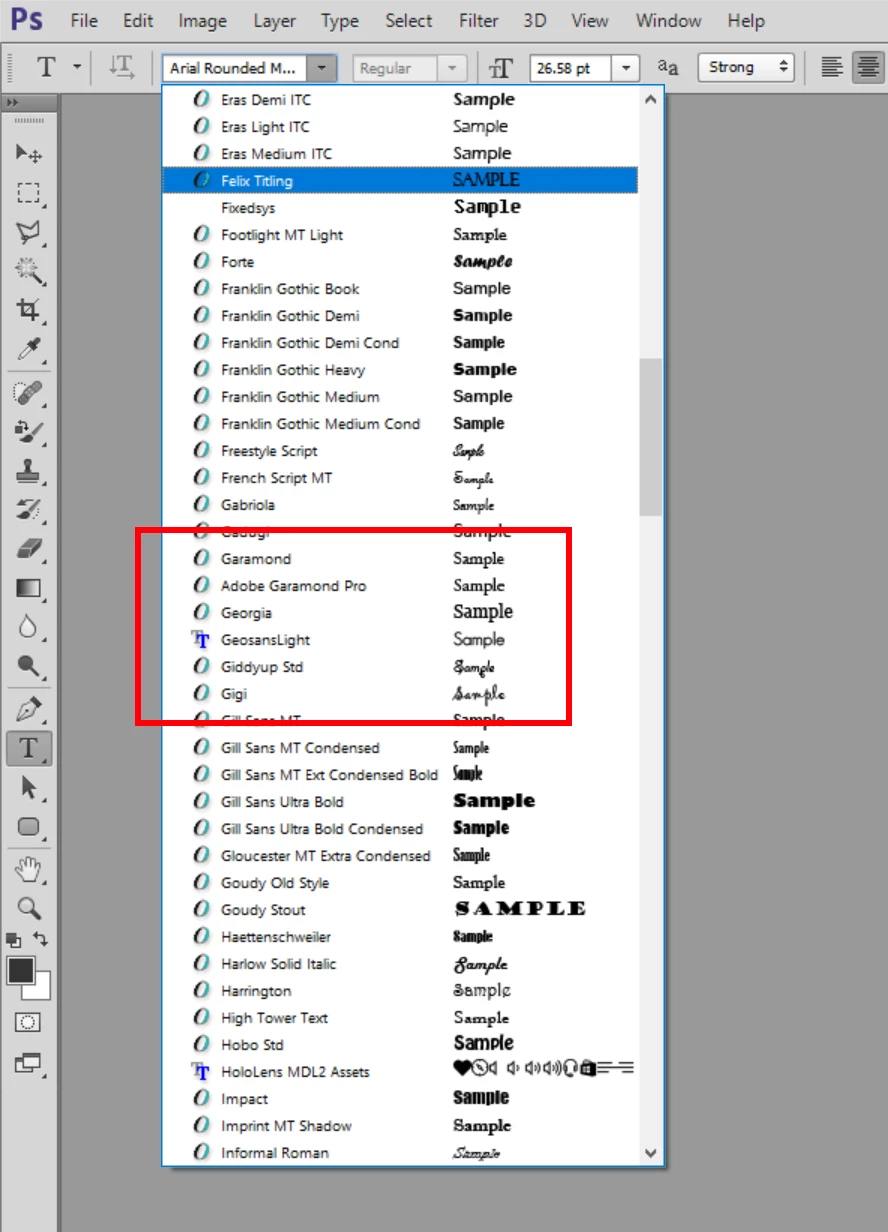
Task: Choose the Forte font
Action: 400,261
